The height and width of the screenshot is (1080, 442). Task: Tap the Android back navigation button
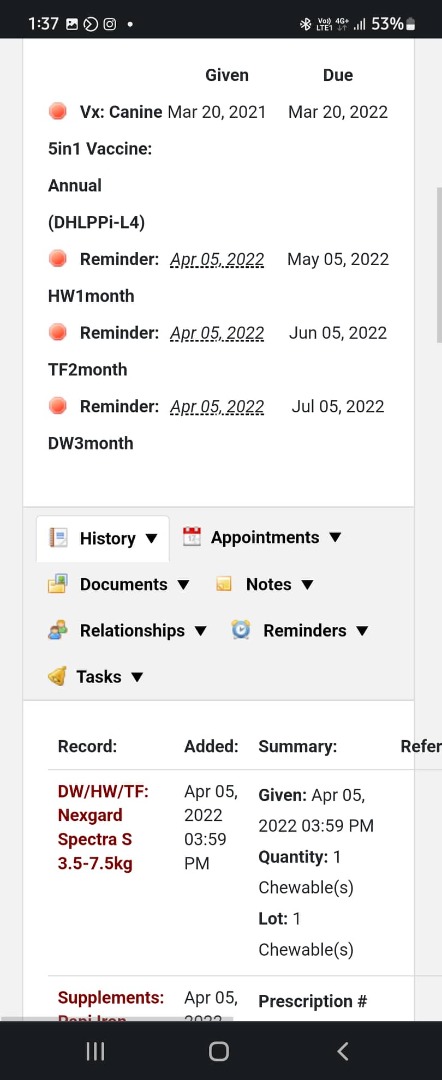coord(343,1051)
